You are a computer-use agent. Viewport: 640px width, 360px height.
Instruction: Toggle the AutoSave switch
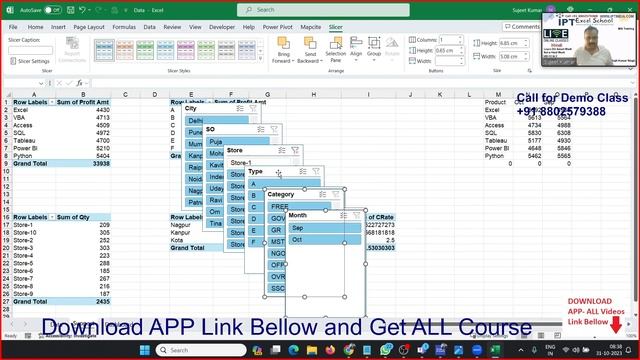click(53, 10)
